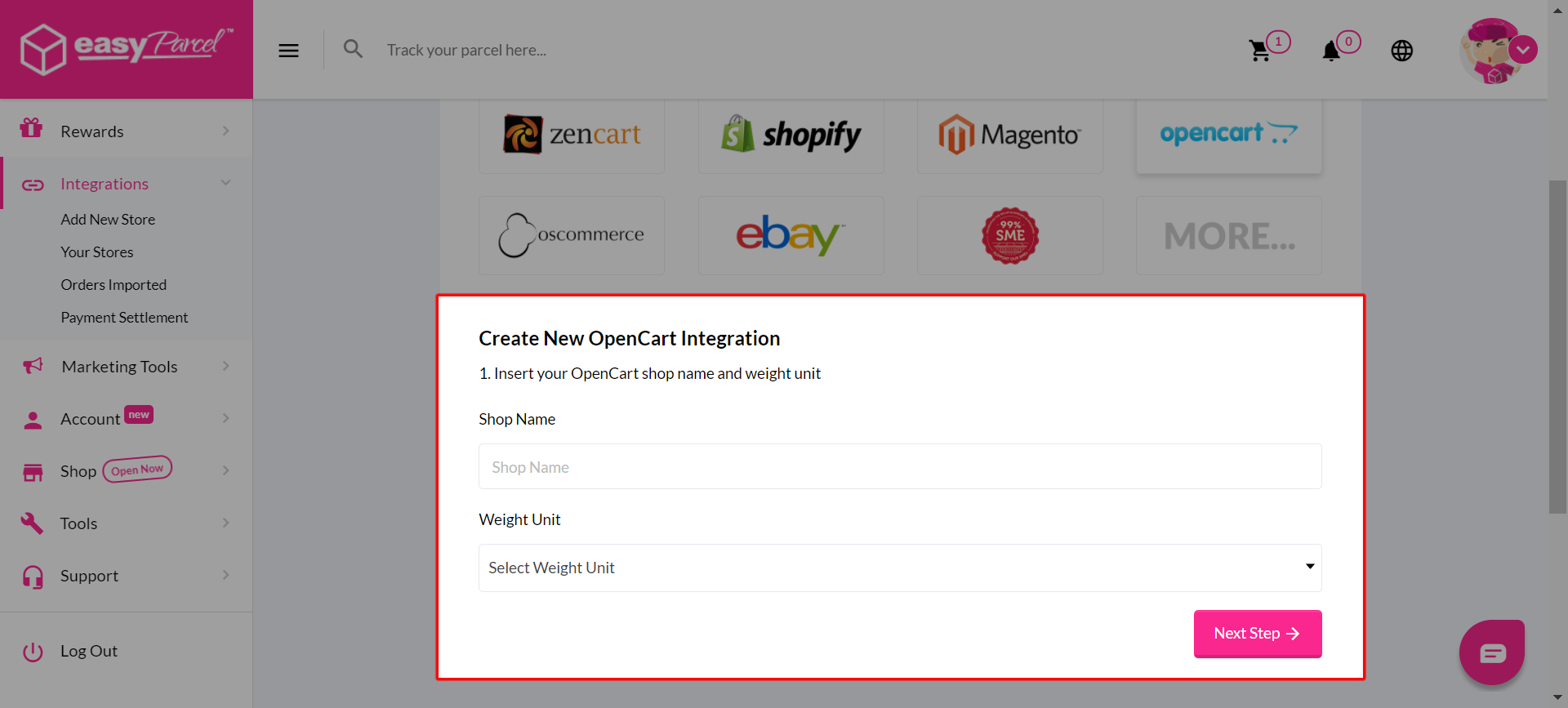Open Add New Store submenu item

click(108, 220)
